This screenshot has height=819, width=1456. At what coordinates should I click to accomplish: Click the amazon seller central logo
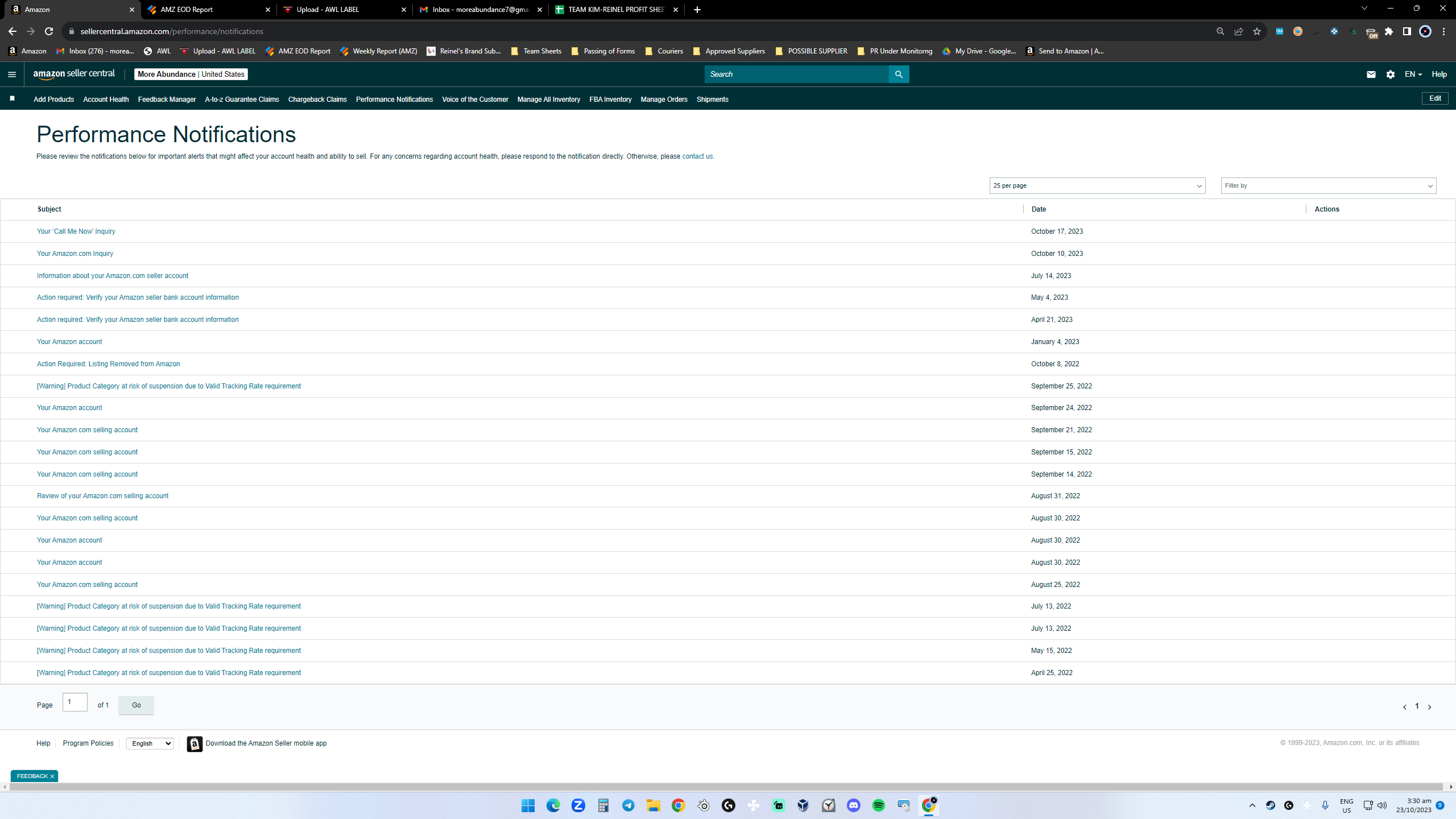[x=74, y=74]
